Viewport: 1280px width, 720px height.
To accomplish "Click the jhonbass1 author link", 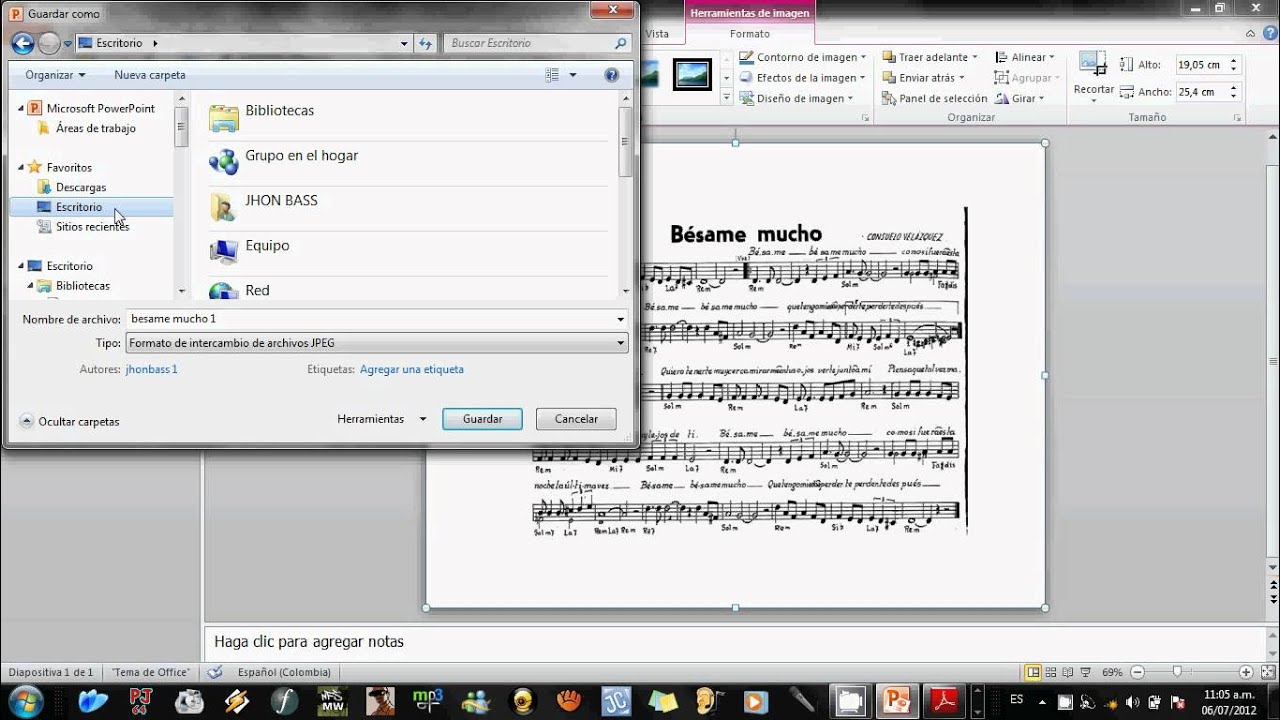I will 151,369.
